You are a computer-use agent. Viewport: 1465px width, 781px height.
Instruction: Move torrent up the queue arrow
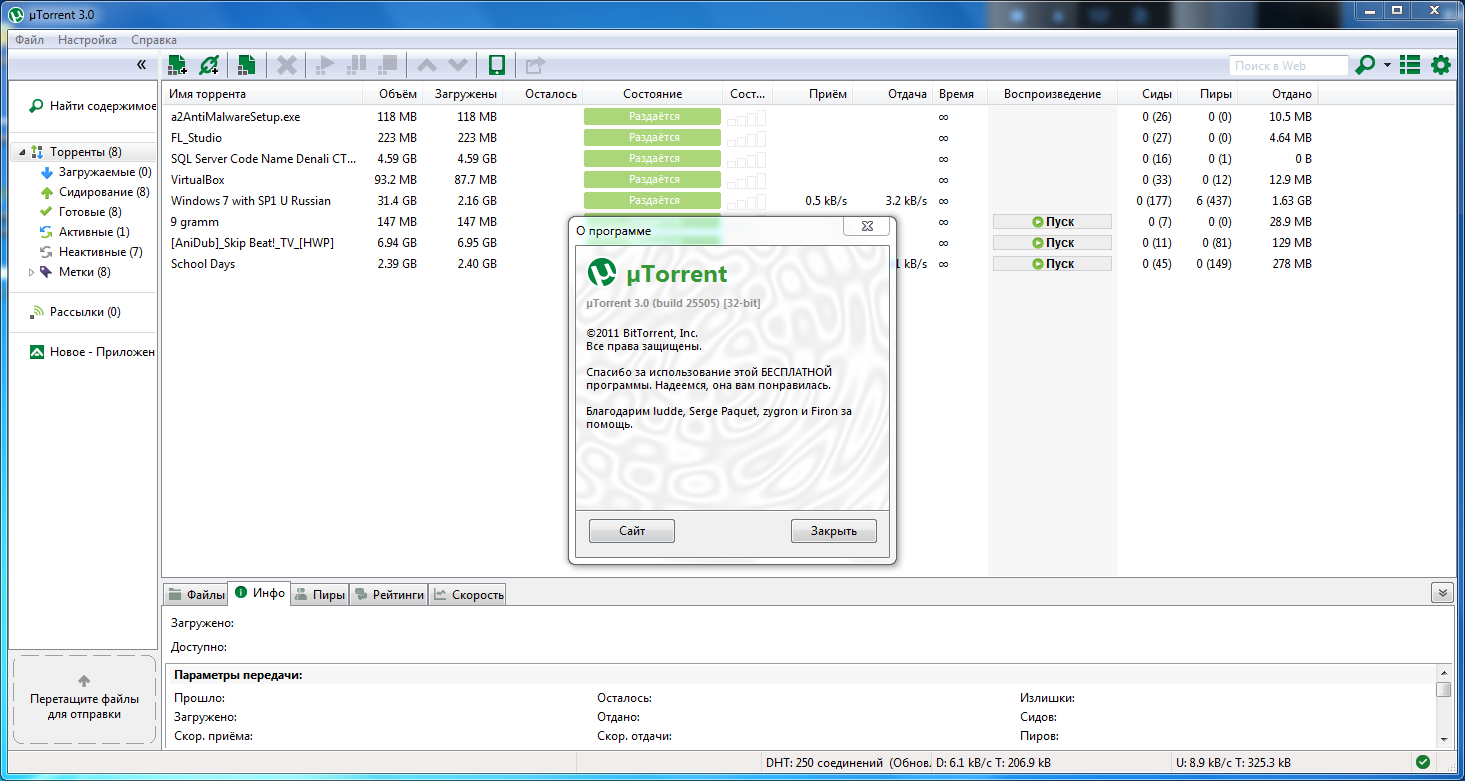click(x=427, y=66)
